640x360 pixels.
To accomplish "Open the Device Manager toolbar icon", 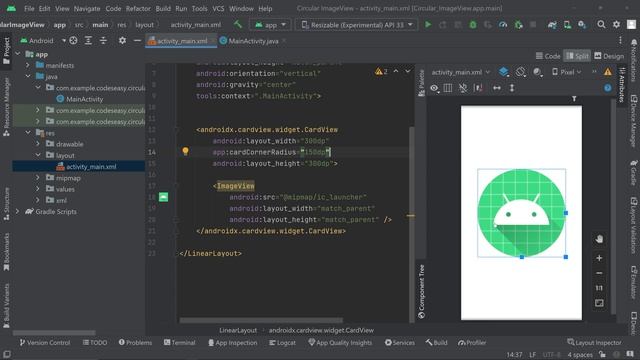I will point(567,25).
